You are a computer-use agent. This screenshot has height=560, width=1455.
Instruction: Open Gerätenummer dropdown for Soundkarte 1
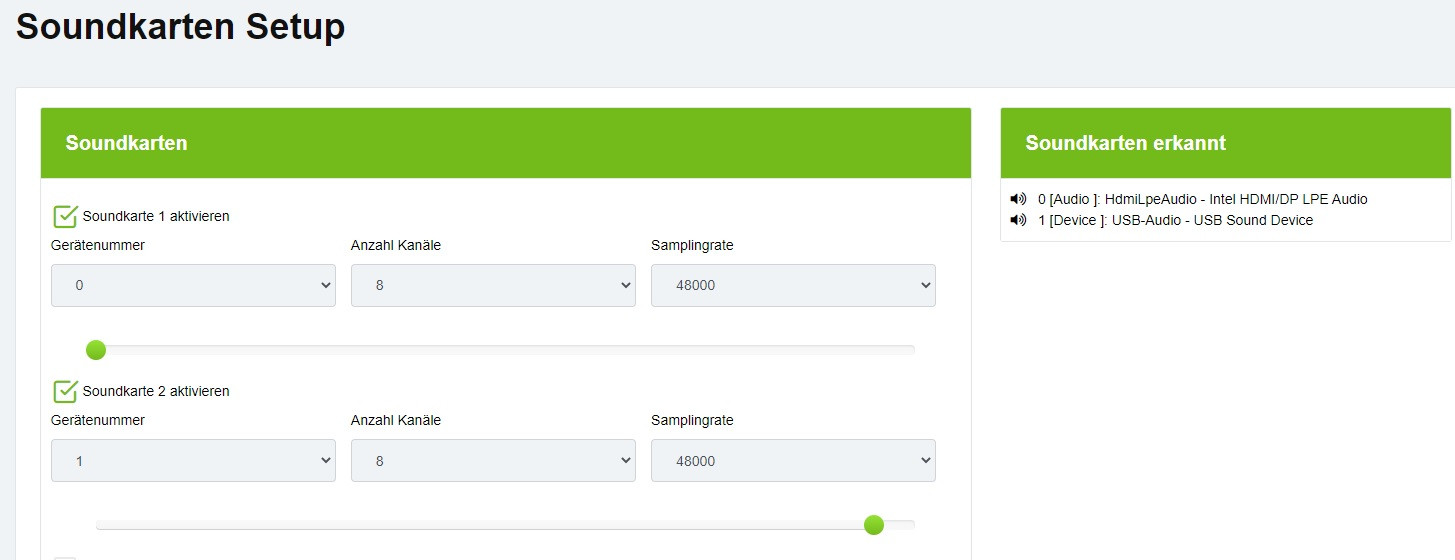pos(193,285)
